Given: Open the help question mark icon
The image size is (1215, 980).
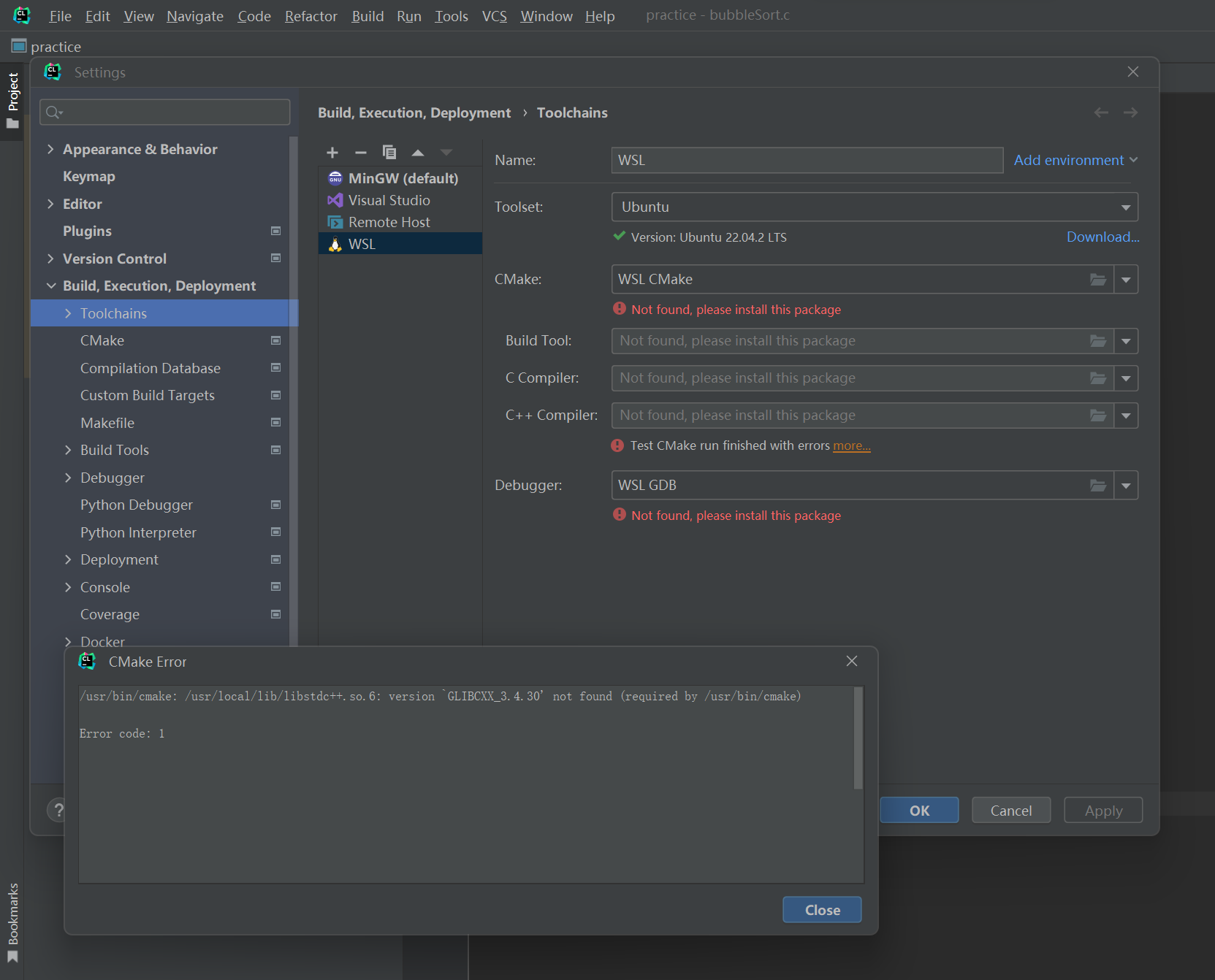Looking at the screenshot, I should [x=58, y=810].
